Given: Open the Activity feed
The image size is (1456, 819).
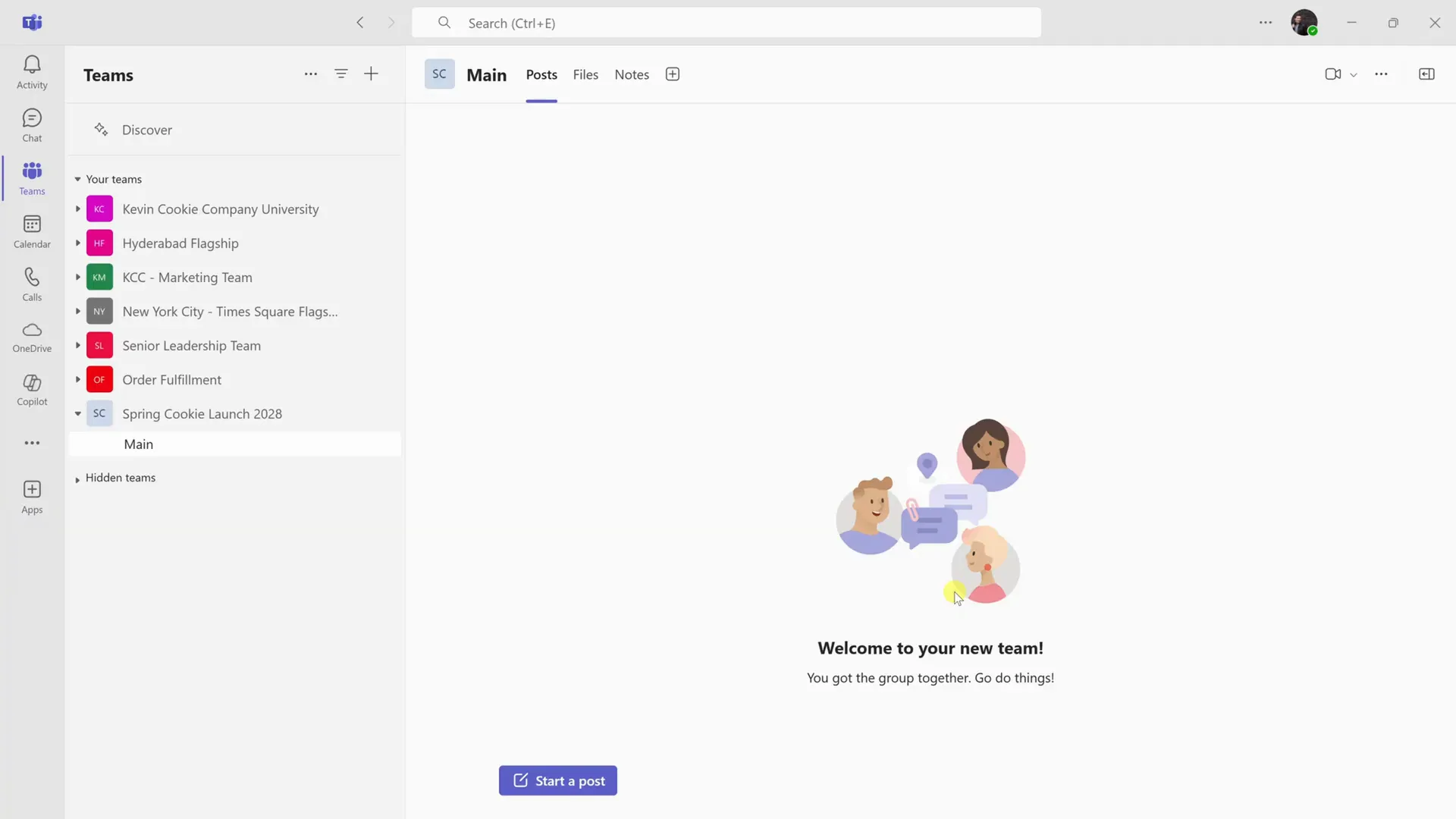Looking at the screenshot, I should 32,73.
